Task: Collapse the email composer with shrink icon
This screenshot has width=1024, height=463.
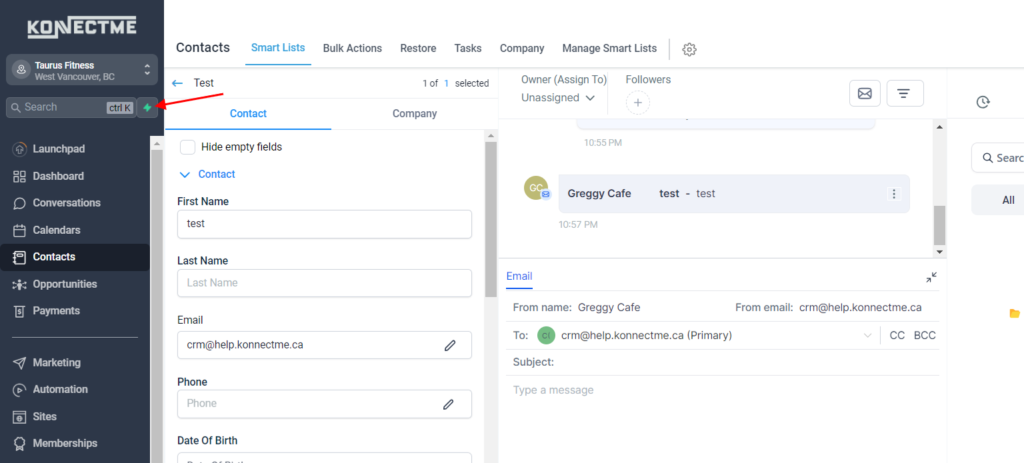Action: [931, 277]
